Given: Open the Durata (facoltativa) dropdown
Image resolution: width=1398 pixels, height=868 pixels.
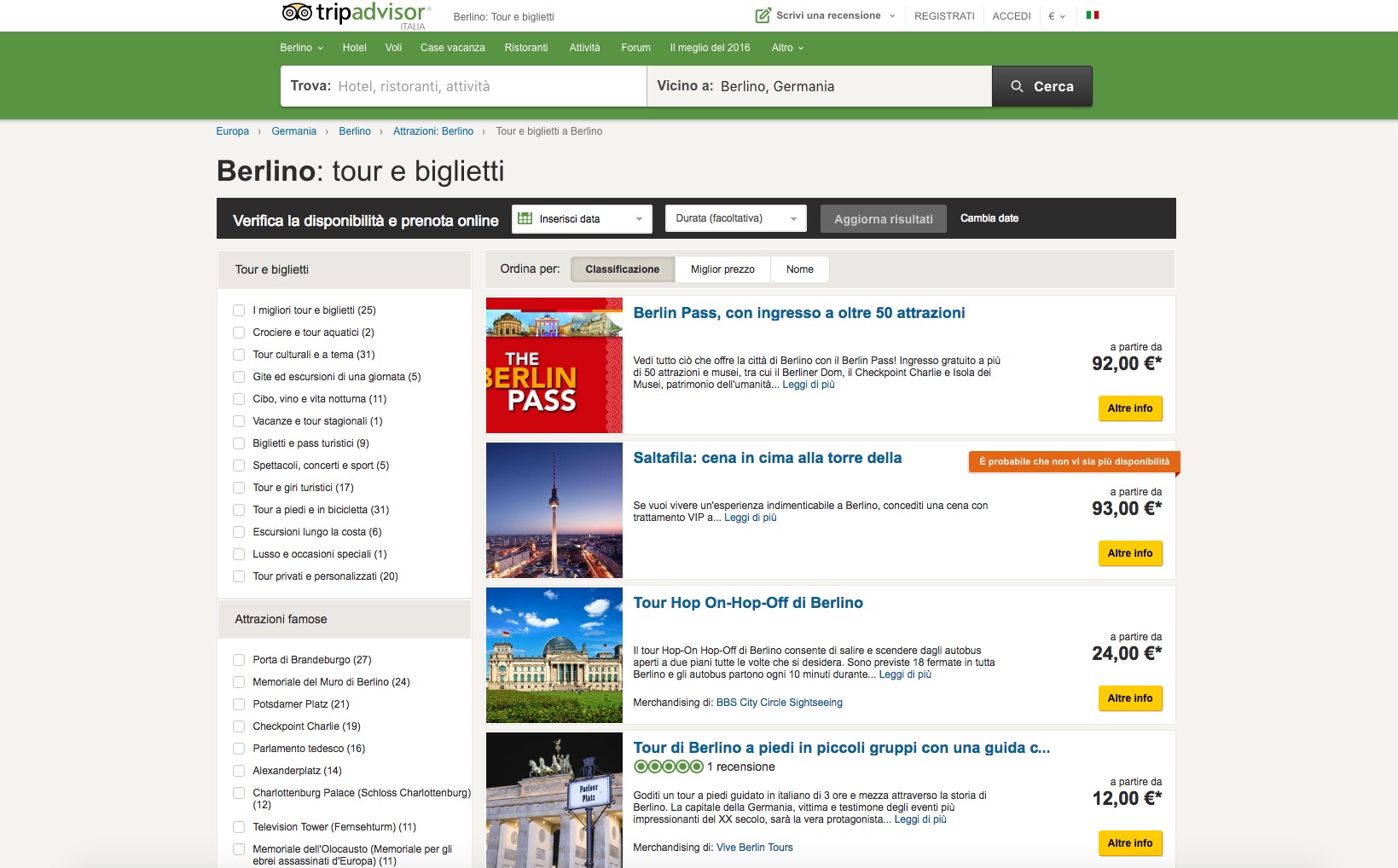Looking at the screenshot, I should (x=736, y=219).
